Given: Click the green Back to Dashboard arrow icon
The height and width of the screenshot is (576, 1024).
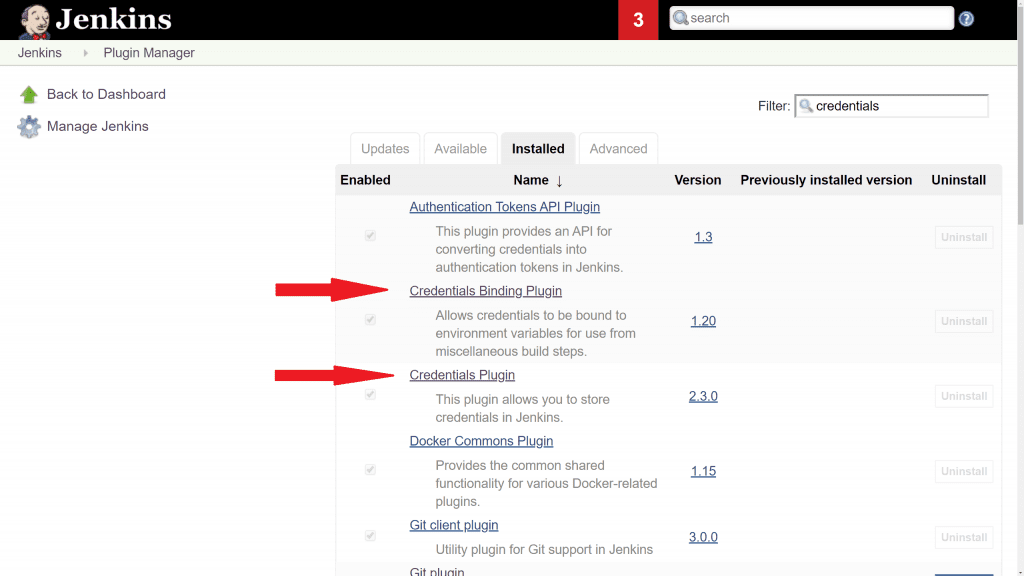Looking at the screenshot, I should point(29,95).
